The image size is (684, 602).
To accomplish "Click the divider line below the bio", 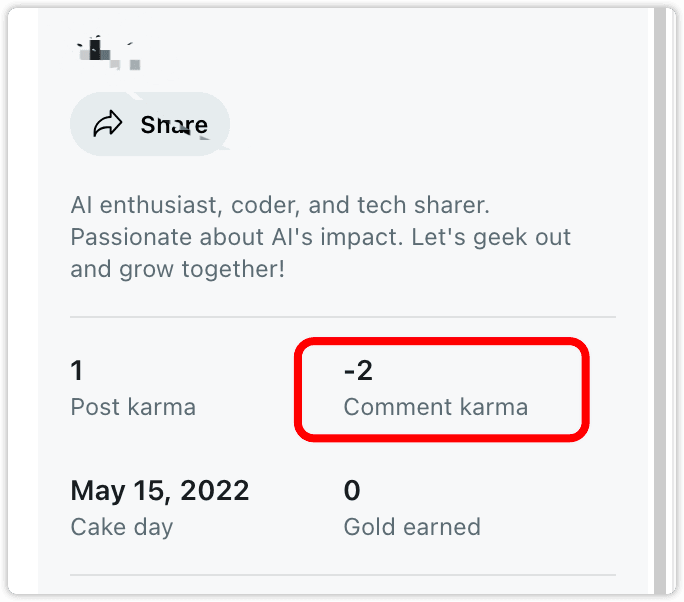I will pyautogui.click(x=342, y=317).
